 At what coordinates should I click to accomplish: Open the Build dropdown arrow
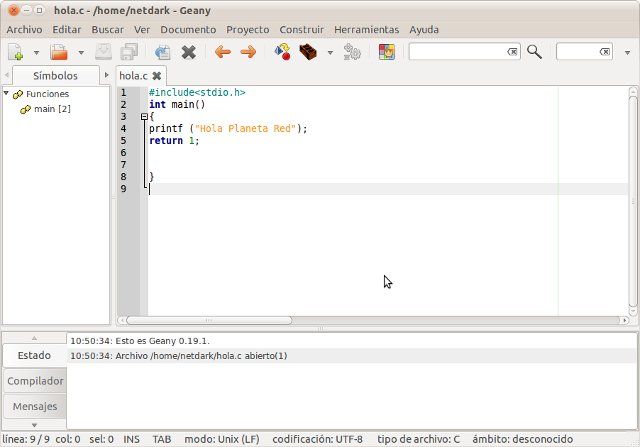pyautogui.click(x=330, y=52)
